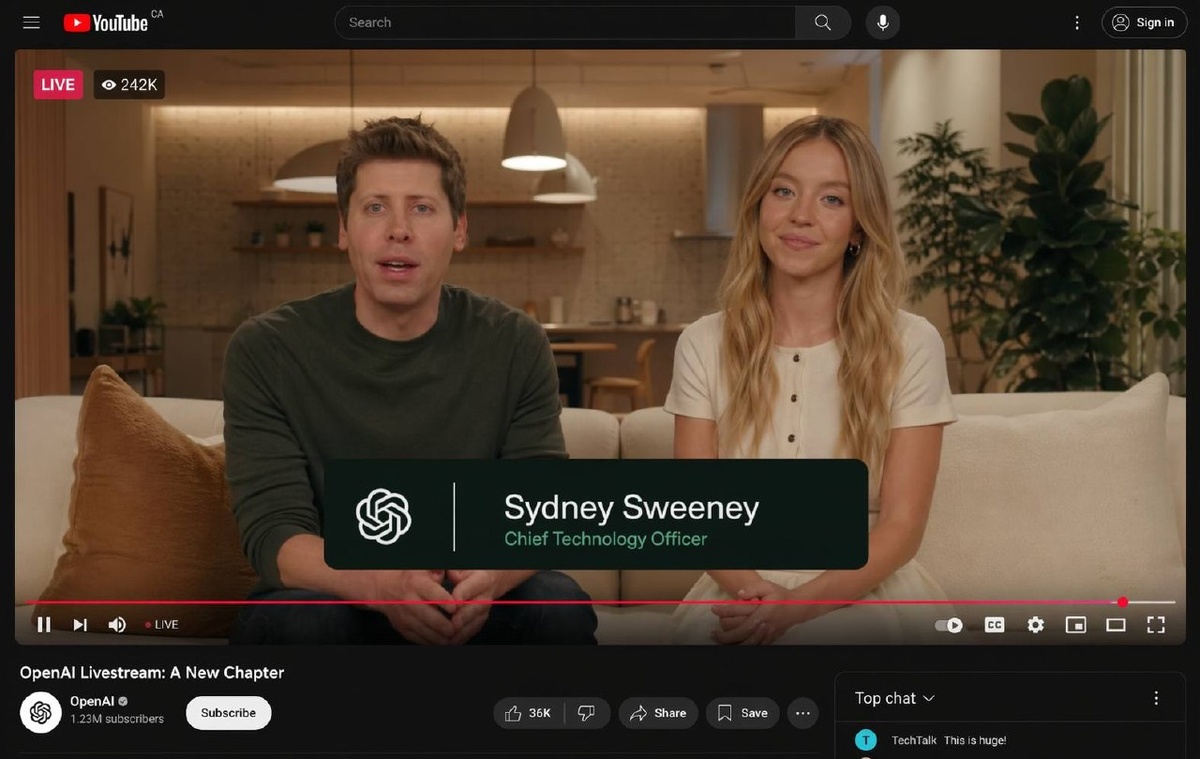Viewport: 1200px width, 759px height.
Task: Click the 1.23M subscribers text
Action: coord(117,719)
